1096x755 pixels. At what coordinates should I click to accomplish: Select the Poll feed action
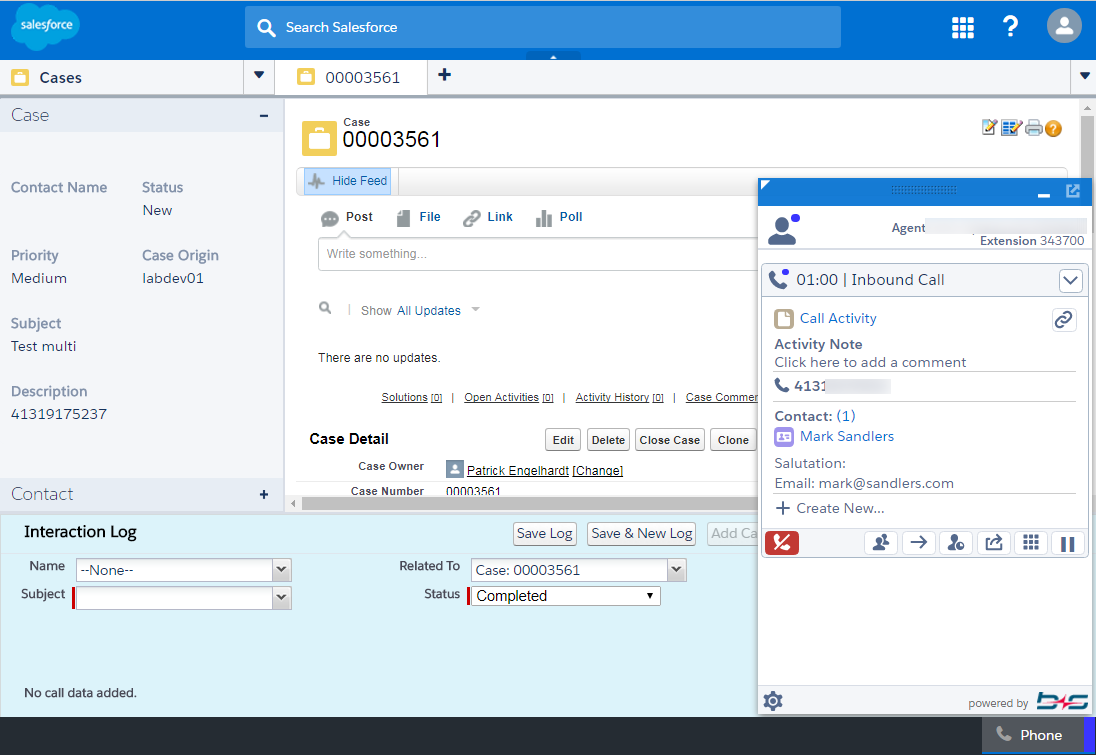pyautogui.click(x=559, y=217)
